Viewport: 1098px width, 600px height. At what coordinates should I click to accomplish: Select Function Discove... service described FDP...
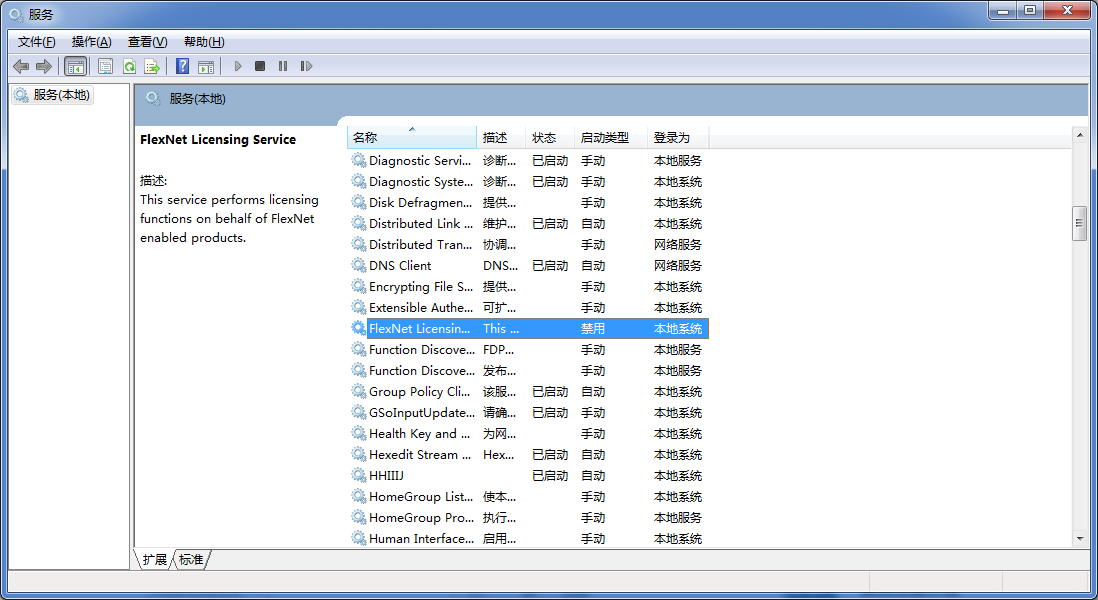tap(529, 349)
